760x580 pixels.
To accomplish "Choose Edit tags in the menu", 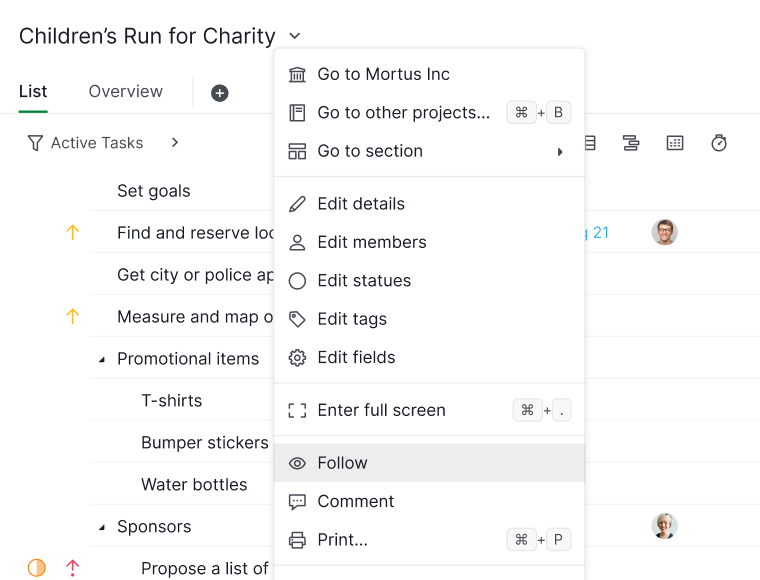I will (x=429, y=319).
